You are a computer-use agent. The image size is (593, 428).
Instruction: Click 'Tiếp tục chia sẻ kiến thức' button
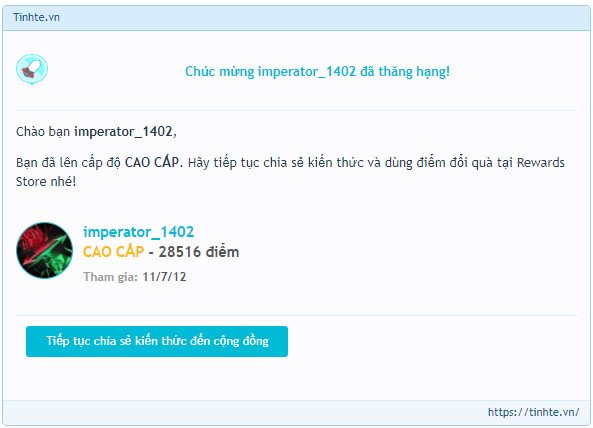(157, 341)
